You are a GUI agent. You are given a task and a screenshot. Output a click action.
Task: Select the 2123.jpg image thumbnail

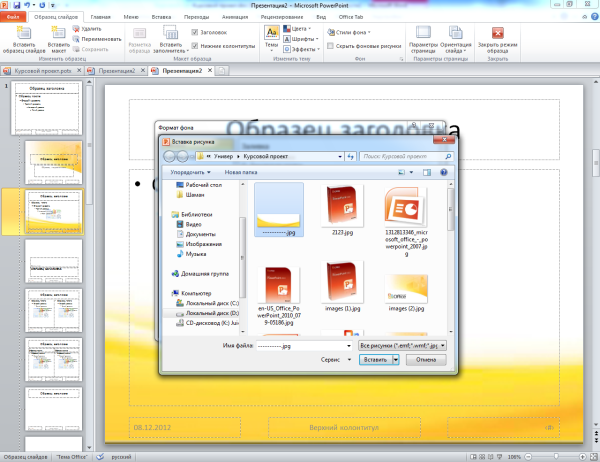coord(343,205)
